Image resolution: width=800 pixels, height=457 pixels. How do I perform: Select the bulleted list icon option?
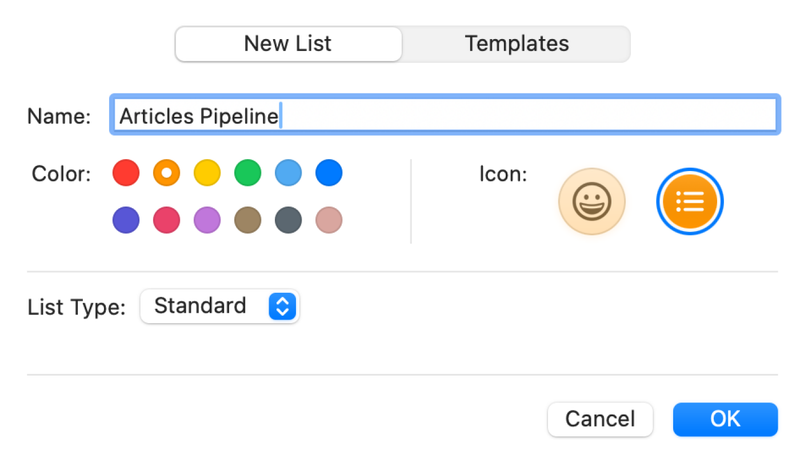coord(690,201)
